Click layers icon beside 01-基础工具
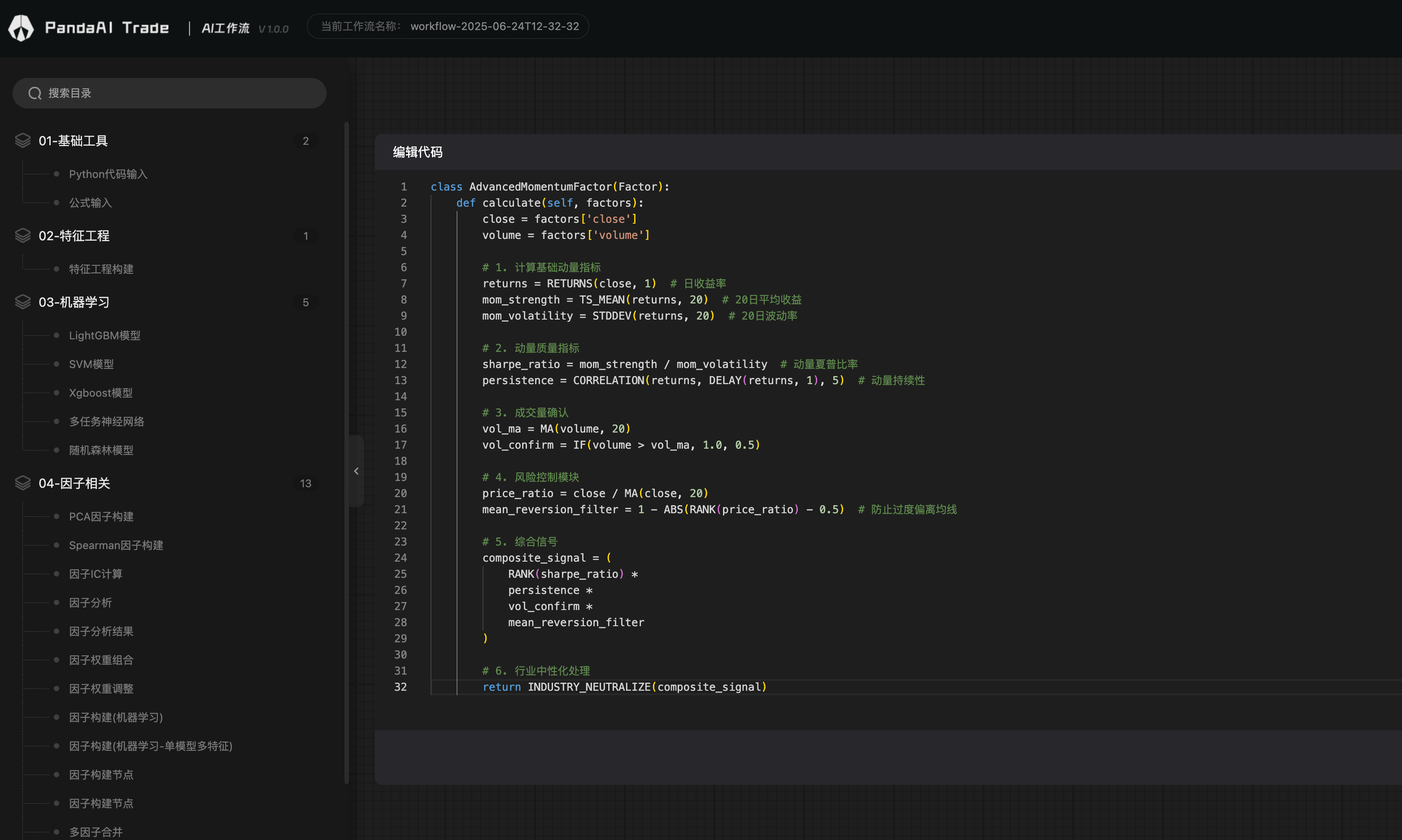Image resolution: width=1402 pixels, height=840 pixels. coord(23,140)
